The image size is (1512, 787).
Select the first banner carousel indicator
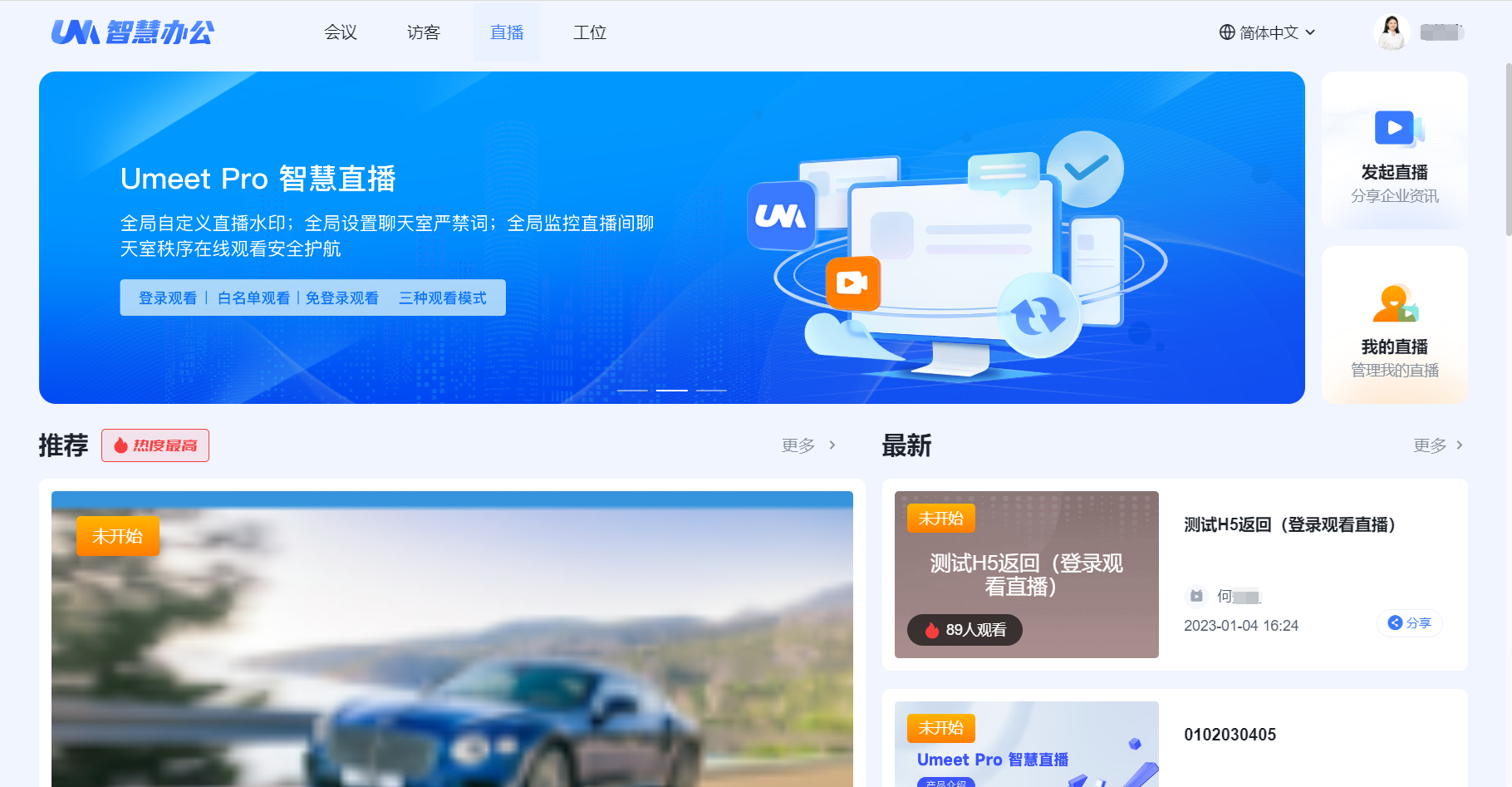(x=632, y=390)
